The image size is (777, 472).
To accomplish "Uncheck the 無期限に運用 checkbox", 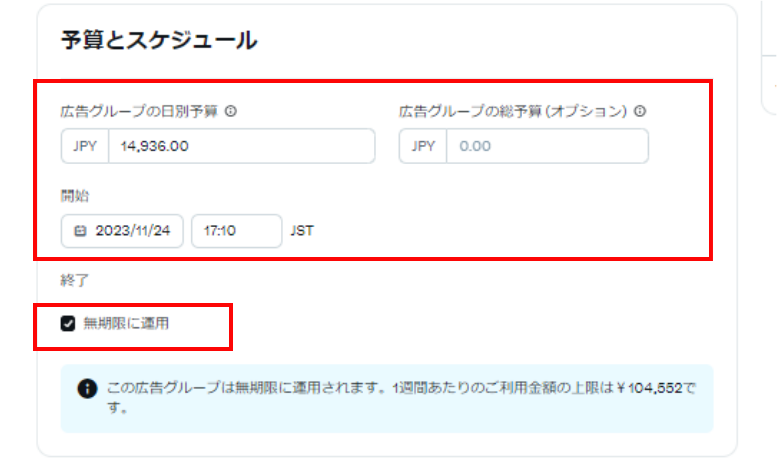I will click(x=68, y=323).
